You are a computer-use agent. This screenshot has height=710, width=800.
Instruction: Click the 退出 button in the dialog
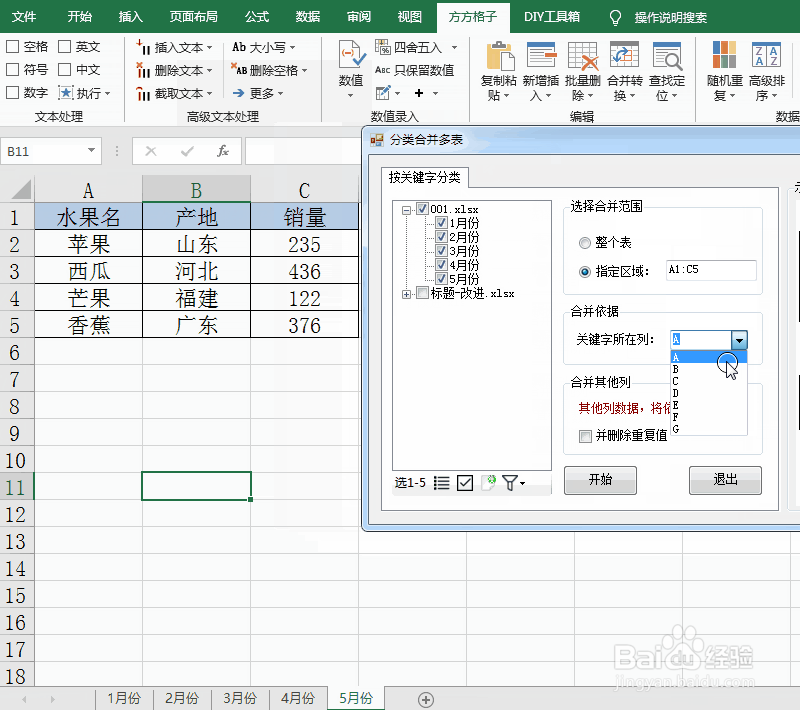[725, 480]
